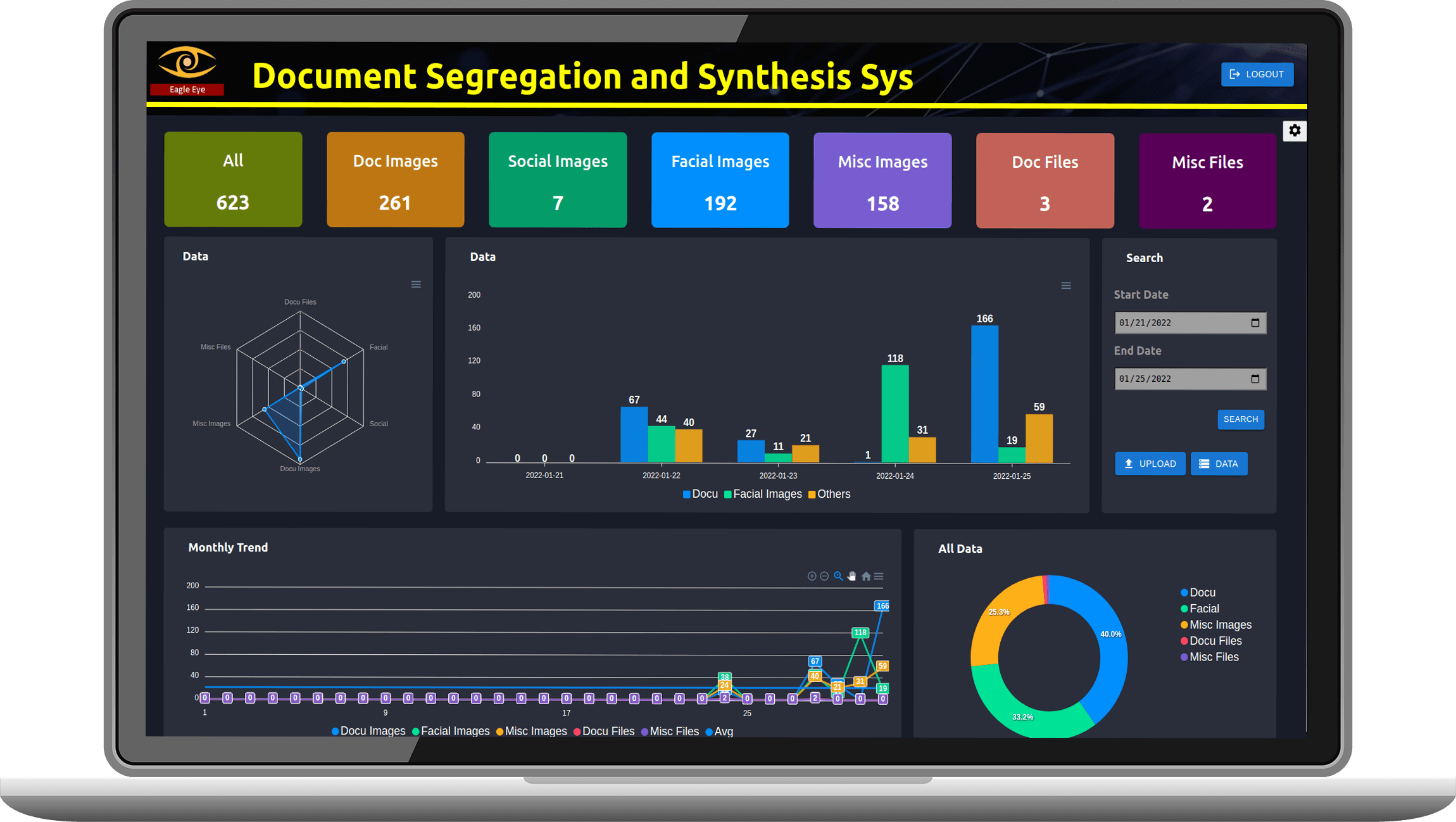Select the magnifier selection zoom tool
Viewport: 1456px width, 822px height.
point(838,576)
